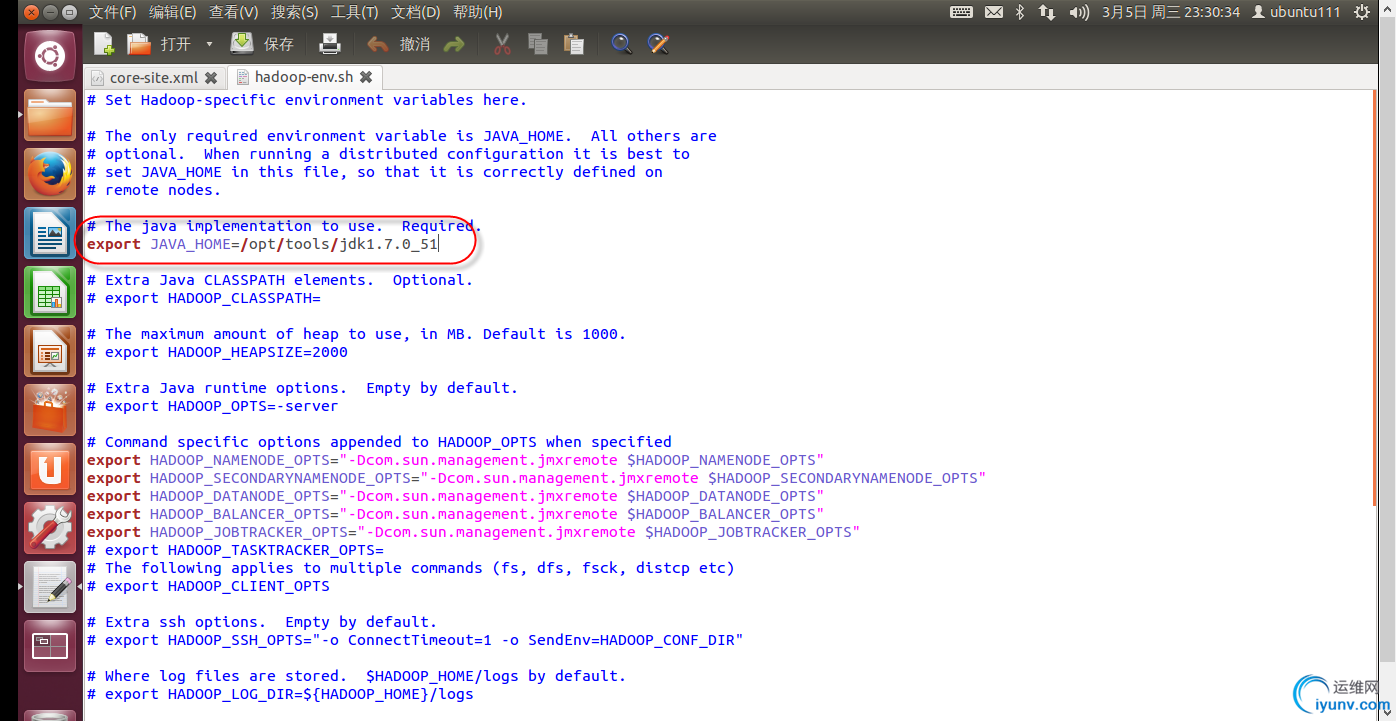Launch Firefox from the launcher

pyautogui.click(x=50, y=174)
